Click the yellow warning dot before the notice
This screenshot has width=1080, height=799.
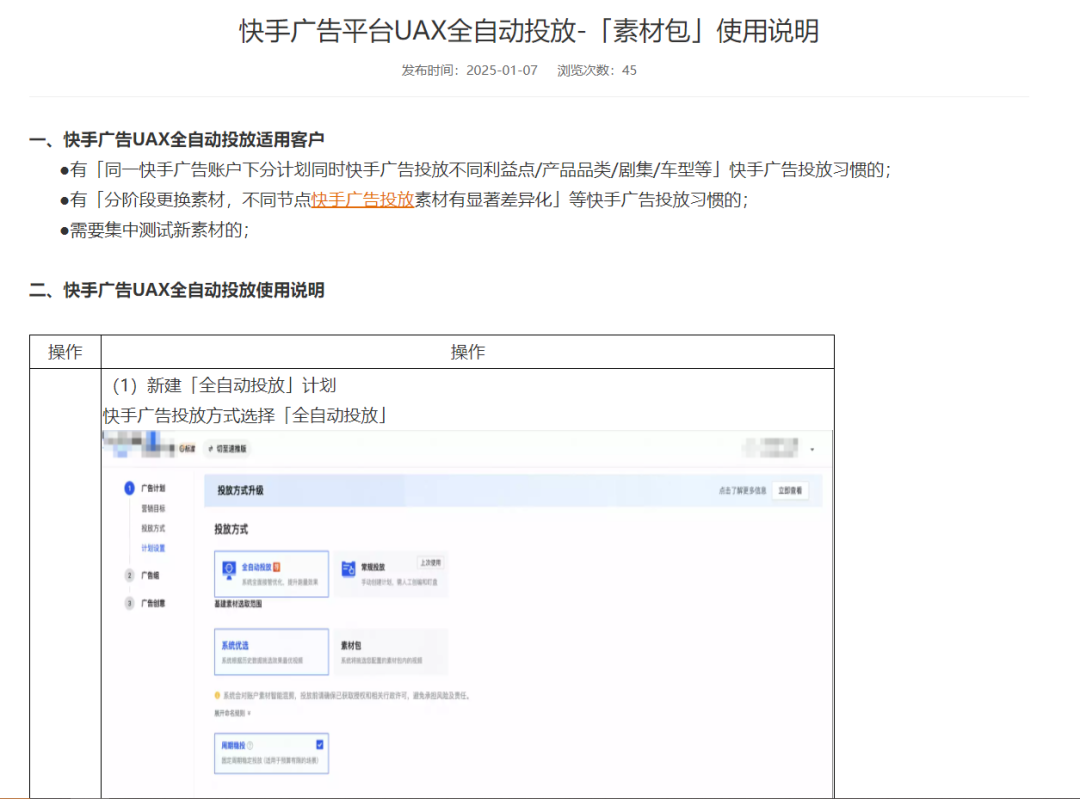click(218, 696)
